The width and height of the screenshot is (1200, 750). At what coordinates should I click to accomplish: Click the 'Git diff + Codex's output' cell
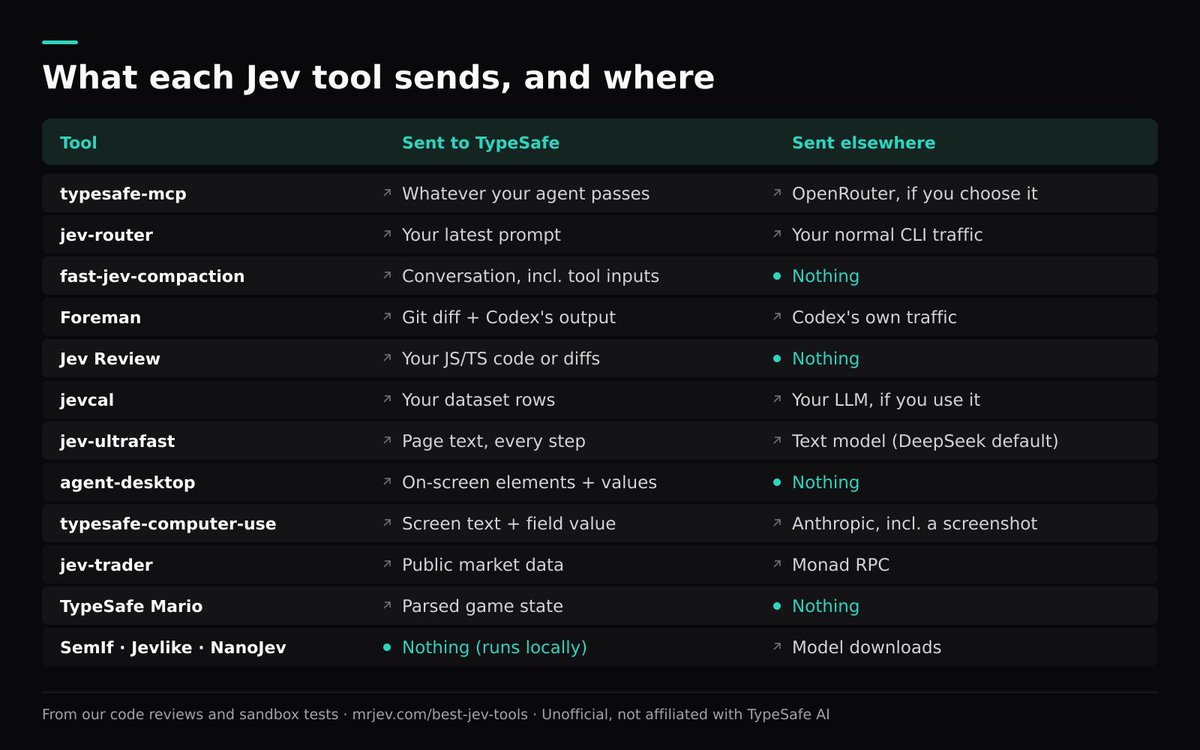pos(509,317)
